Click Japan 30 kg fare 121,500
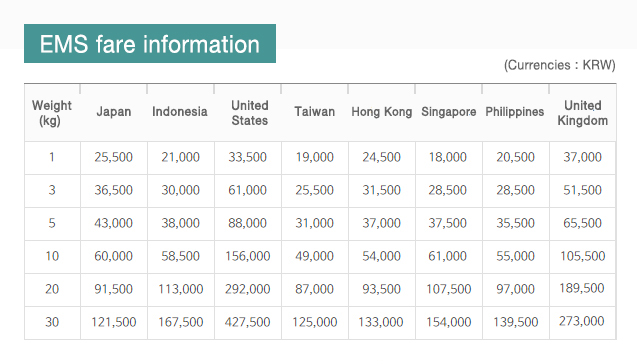The image size is (637, 364). pyautogui.click(x=113, y=322)
